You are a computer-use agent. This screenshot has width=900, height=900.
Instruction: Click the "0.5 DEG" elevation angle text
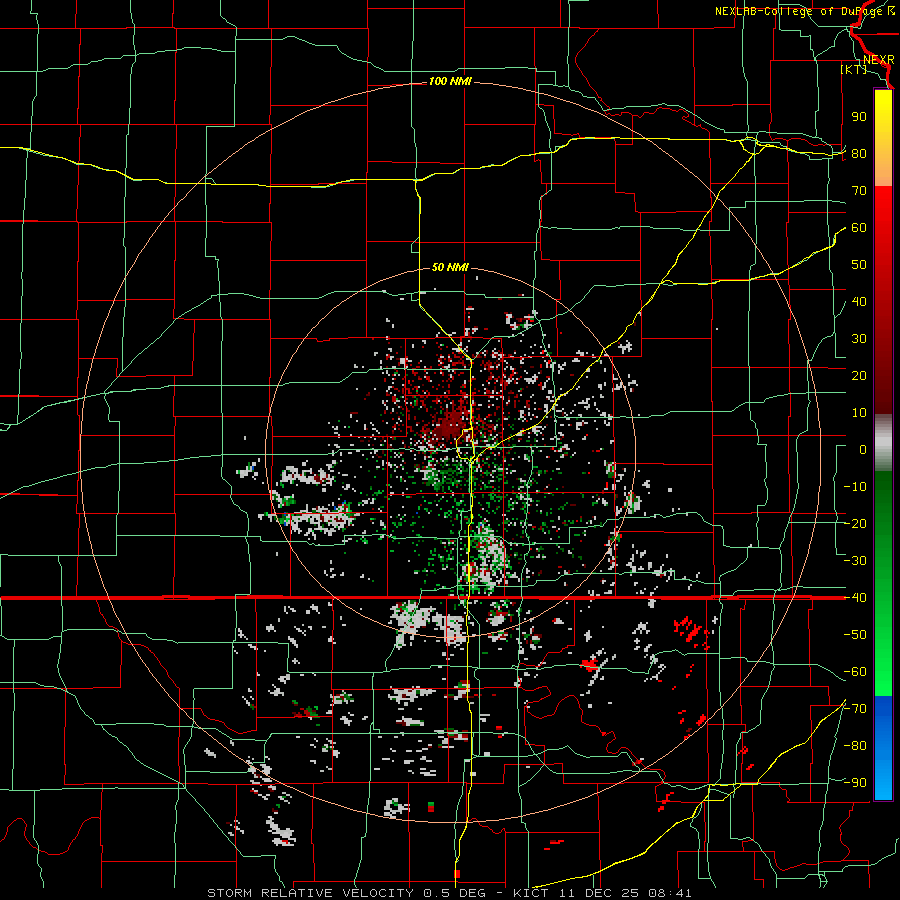[455, 893]
